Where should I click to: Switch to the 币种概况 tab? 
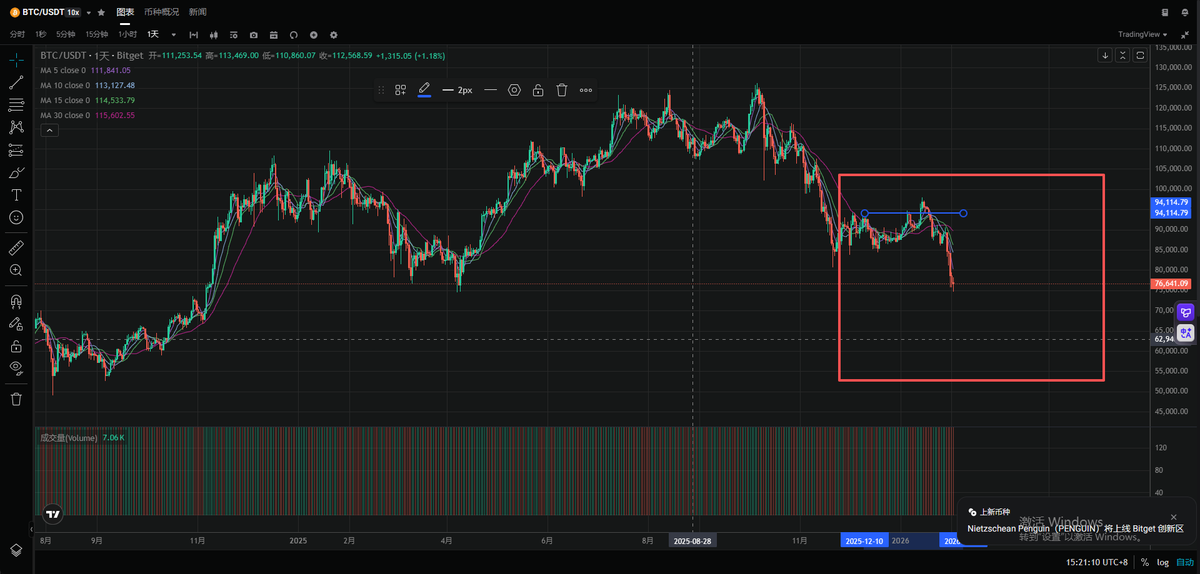pos(161,12)
